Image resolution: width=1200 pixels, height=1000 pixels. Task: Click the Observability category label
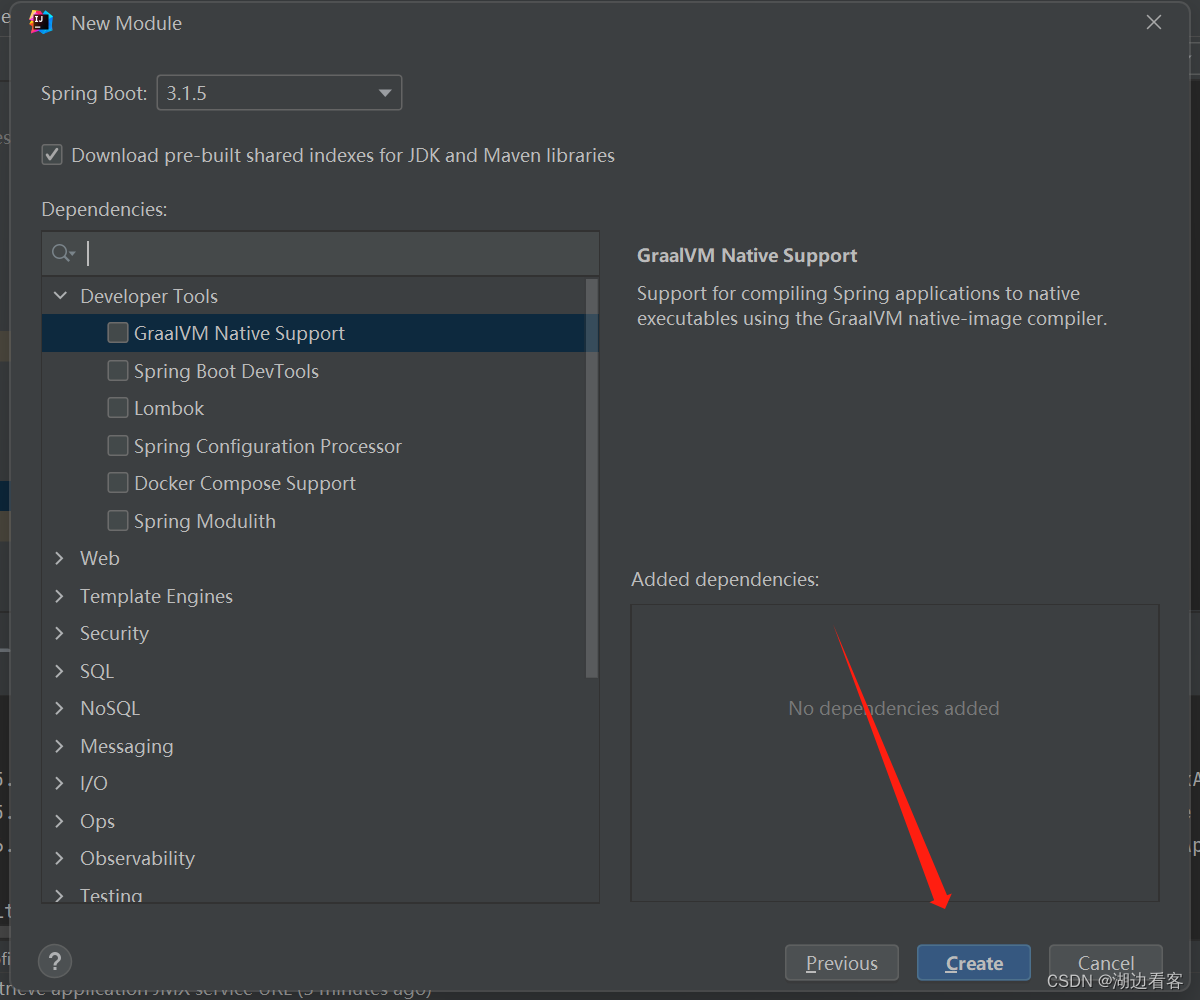137,858
